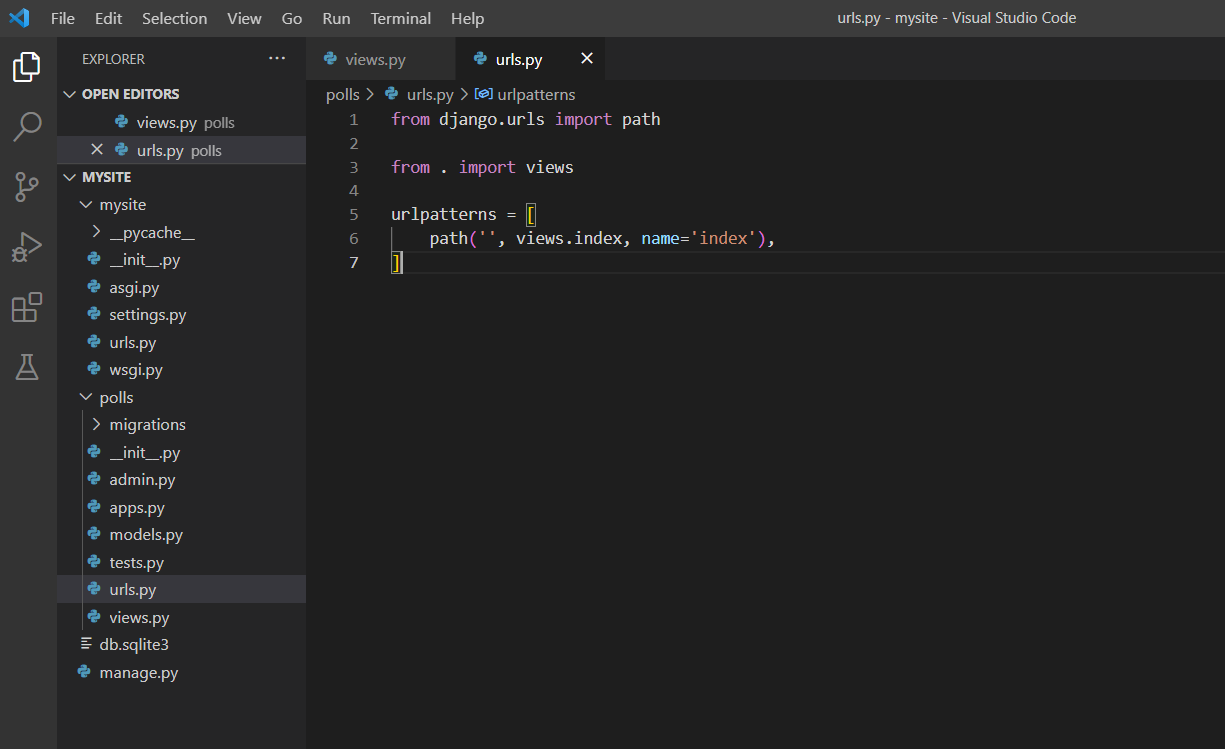The height and width of the screenshot is (749, 1225).
Task: Click Python icon next to models.py
Action: point(95,534)
